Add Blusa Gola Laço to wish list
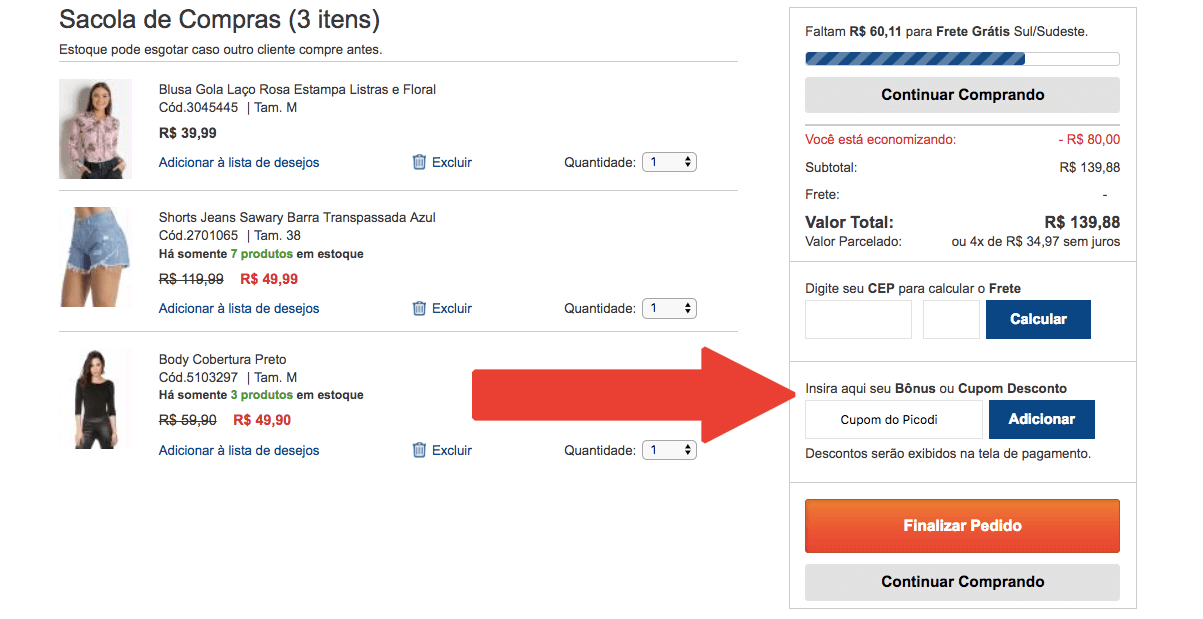Image resolution: width=1203 pixels, height=619 pixels. (239, 162)
